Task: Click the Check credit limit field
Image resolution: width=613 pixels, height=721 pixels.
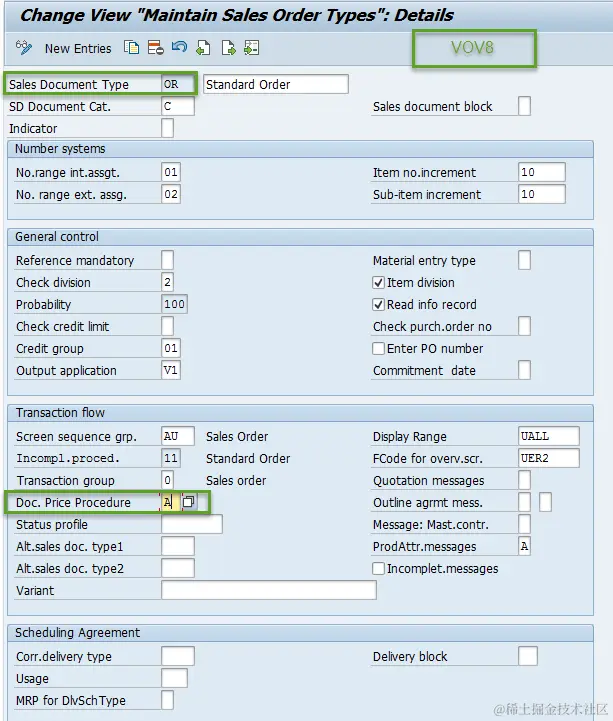Action: pos(167,326)
